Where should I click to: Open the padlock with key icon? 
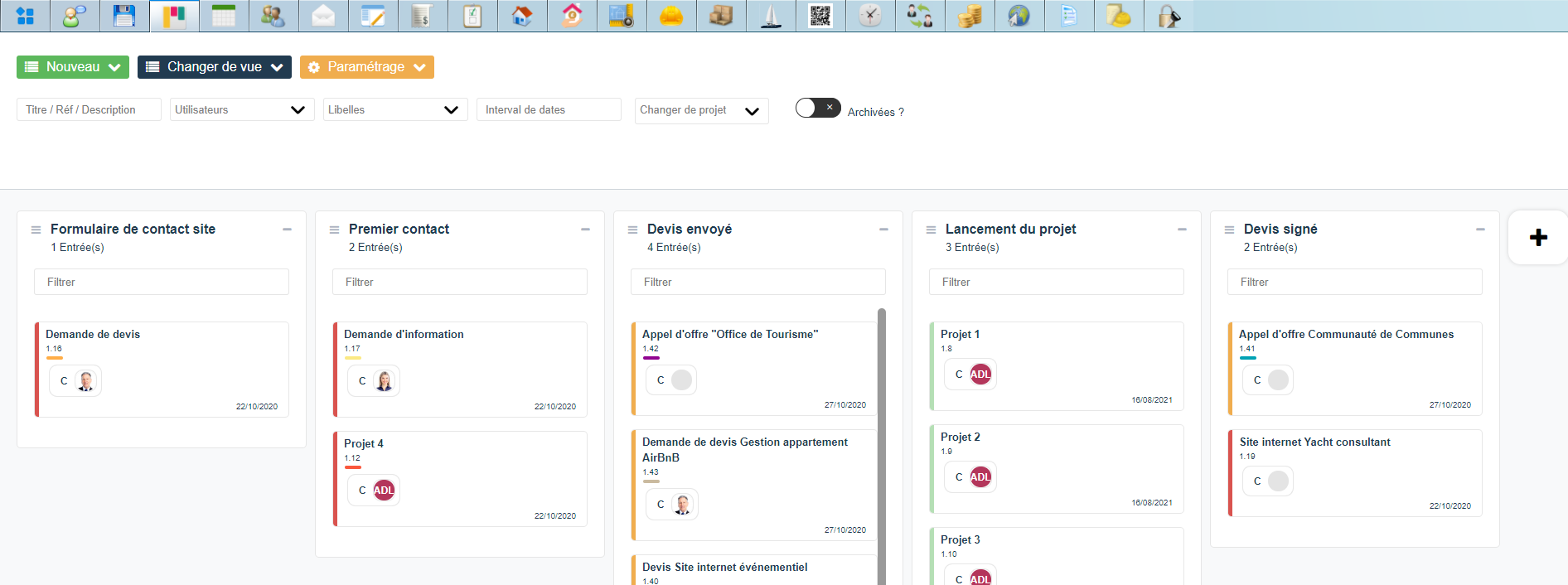pos(1169,16)
